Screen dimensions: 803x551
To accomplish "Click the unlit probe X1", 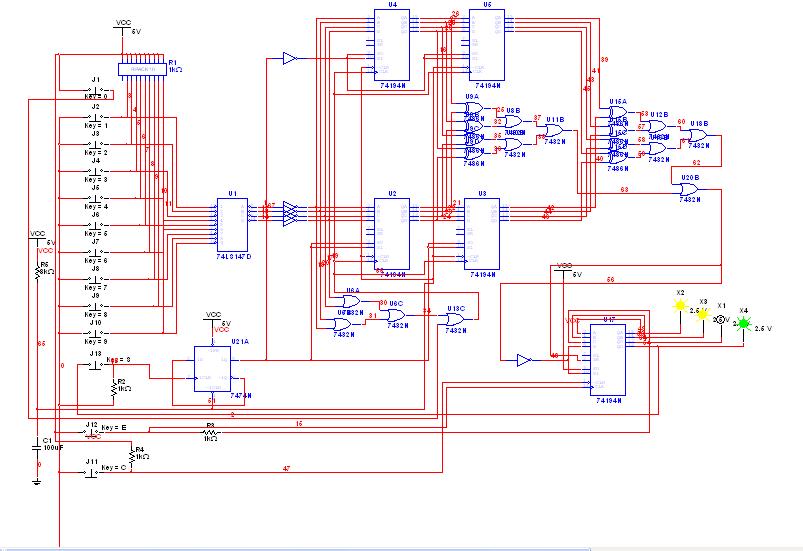I will coord(721,320).
